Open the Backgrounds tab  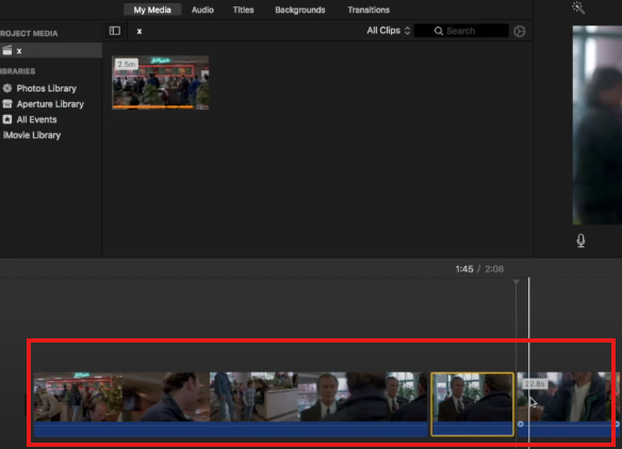click(x=300, y=10)
